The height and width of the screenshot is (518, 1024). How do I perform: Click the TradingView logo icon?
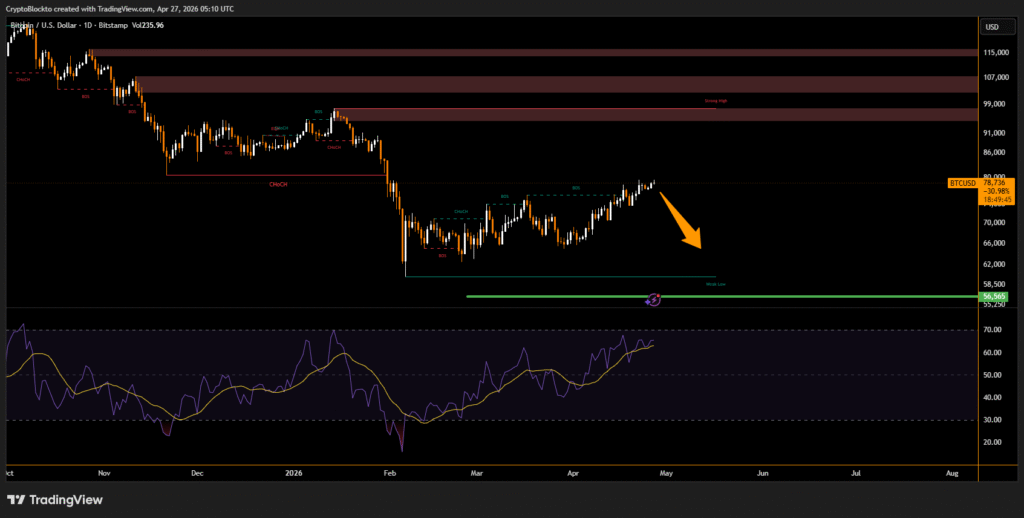pyautogui.click(x=18, y=500)
